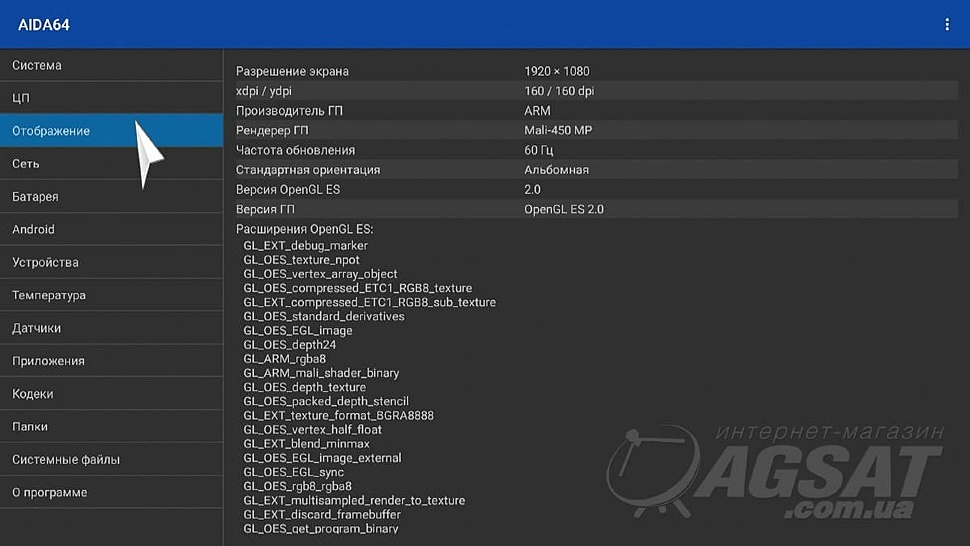970x546 pixels.
Task: Select the GL_EXT_debug_marker line
Action: tap(306, 245)
